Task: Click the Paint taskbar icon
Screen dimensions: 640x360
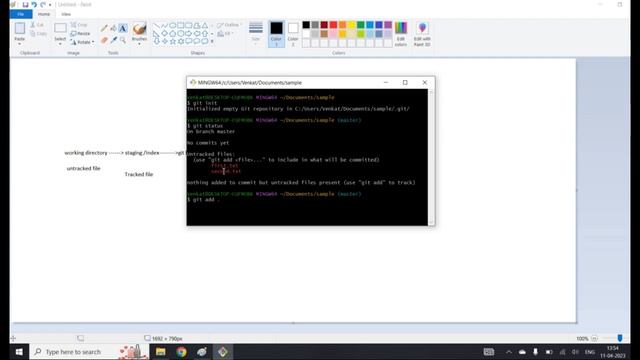Action: pyautogui.click(x=202, y=352)
